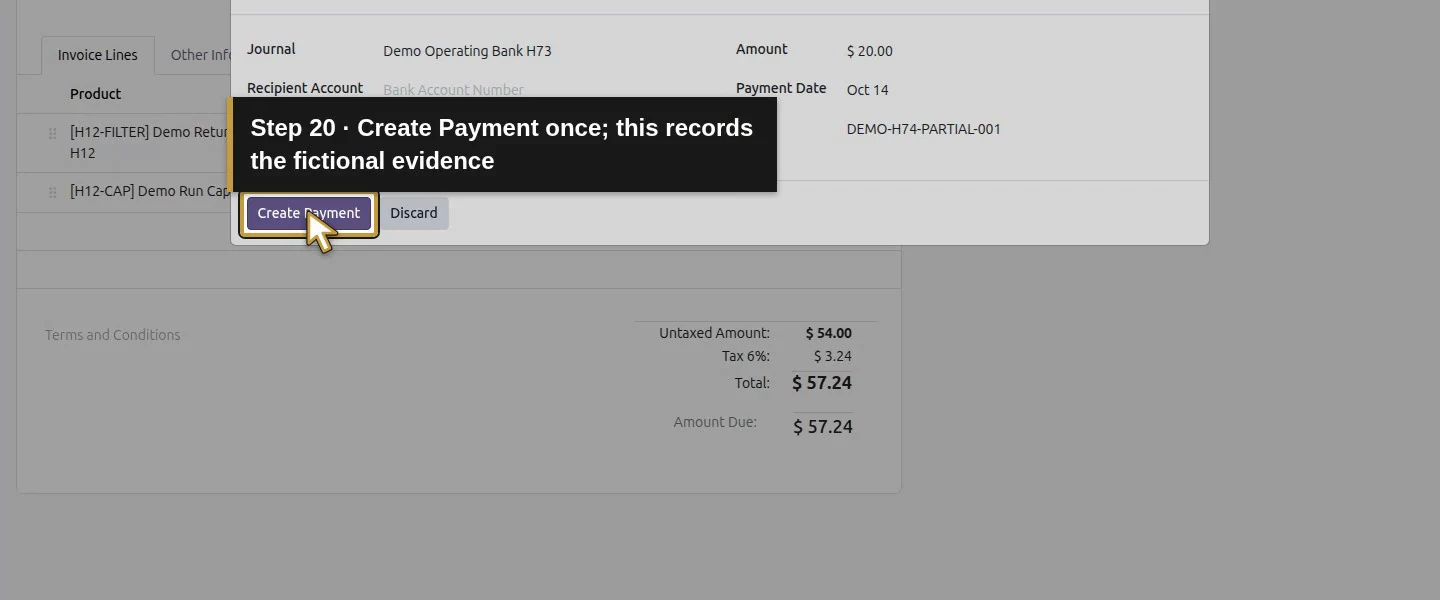Image resolution: width=1440 pixels, height=600 pixels.
Task: Select the Payment Date Oct 14
Action: (x=867, y=90)
